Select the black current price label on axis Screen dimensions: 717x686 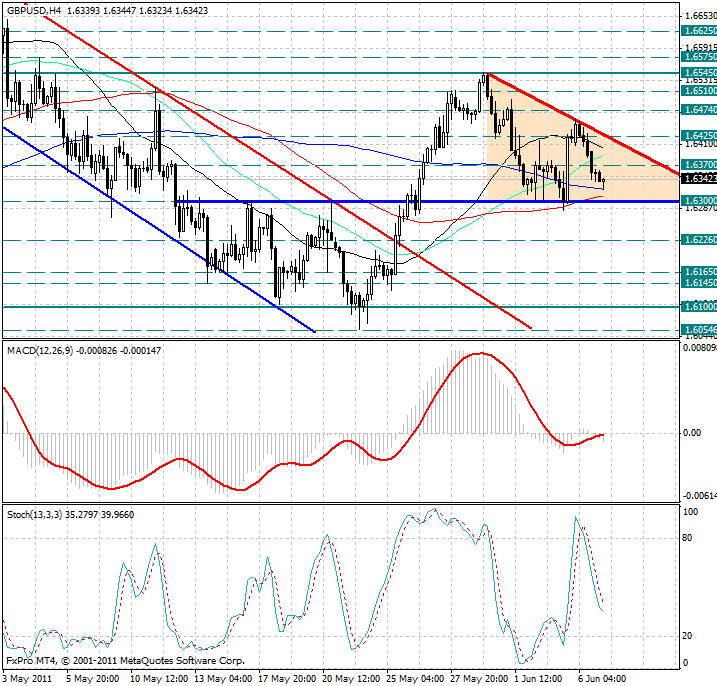tap(699, 178)
